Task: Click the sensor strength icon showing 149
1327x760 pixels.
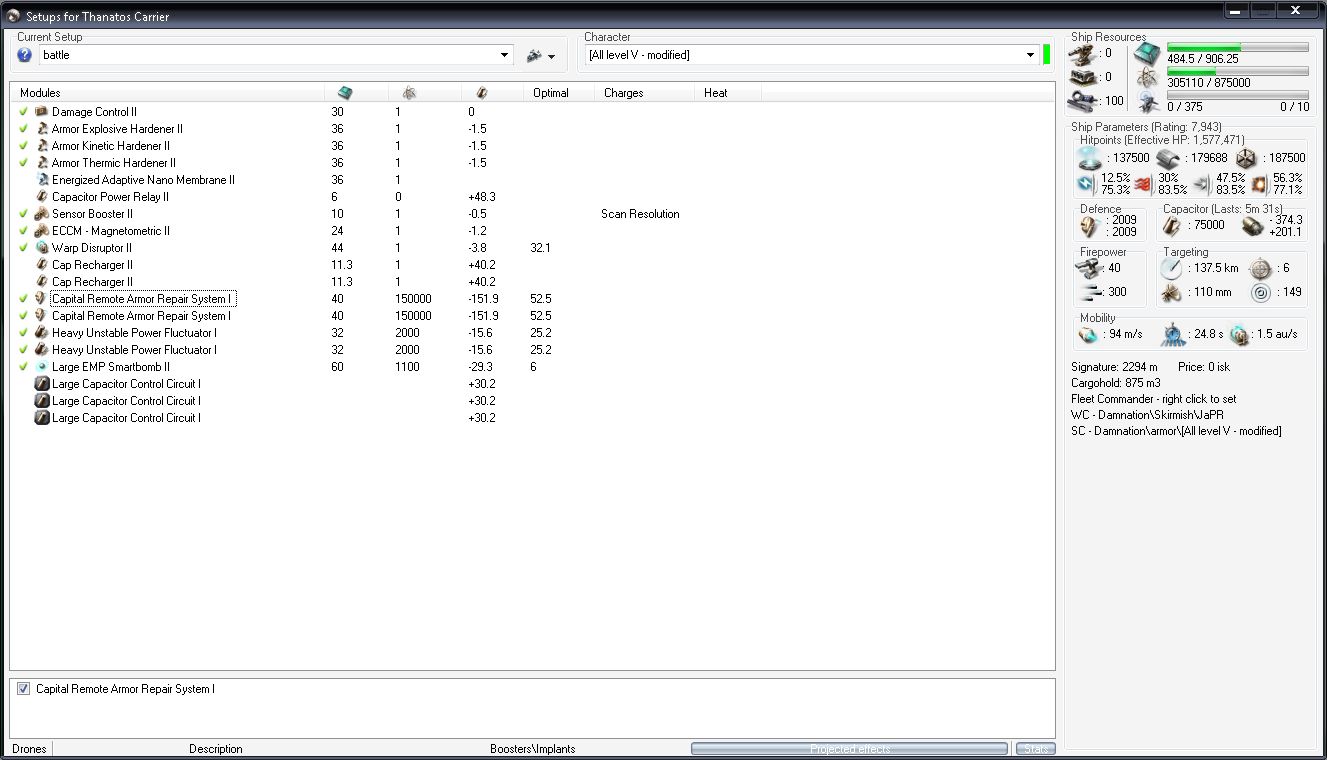Action: tap(1259, 292)
